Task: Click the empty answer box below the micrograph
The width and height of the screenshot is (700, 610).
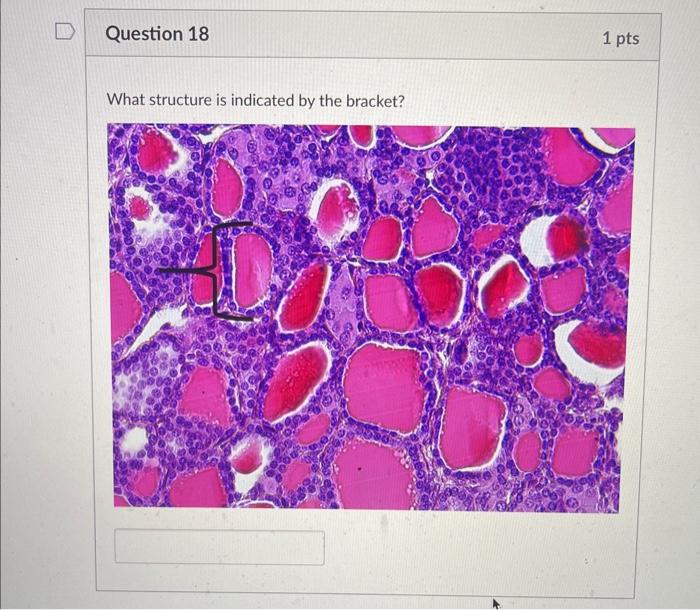Action: pos(219,547)
